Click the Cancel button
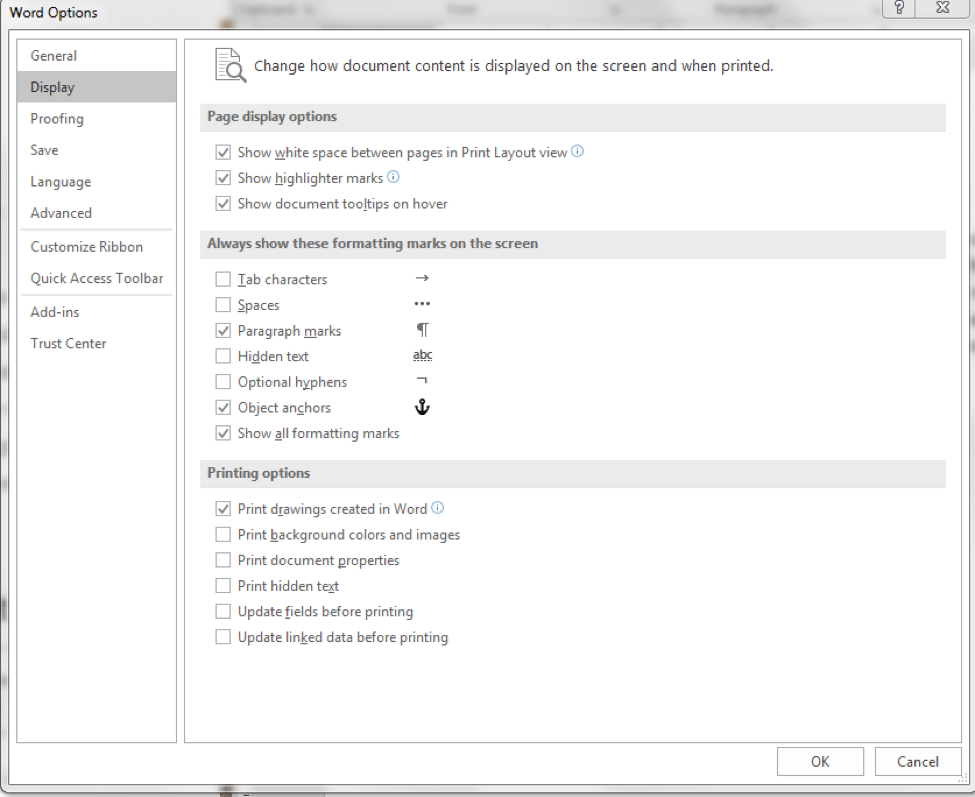 pyautogui.click(x=917, y=761)
